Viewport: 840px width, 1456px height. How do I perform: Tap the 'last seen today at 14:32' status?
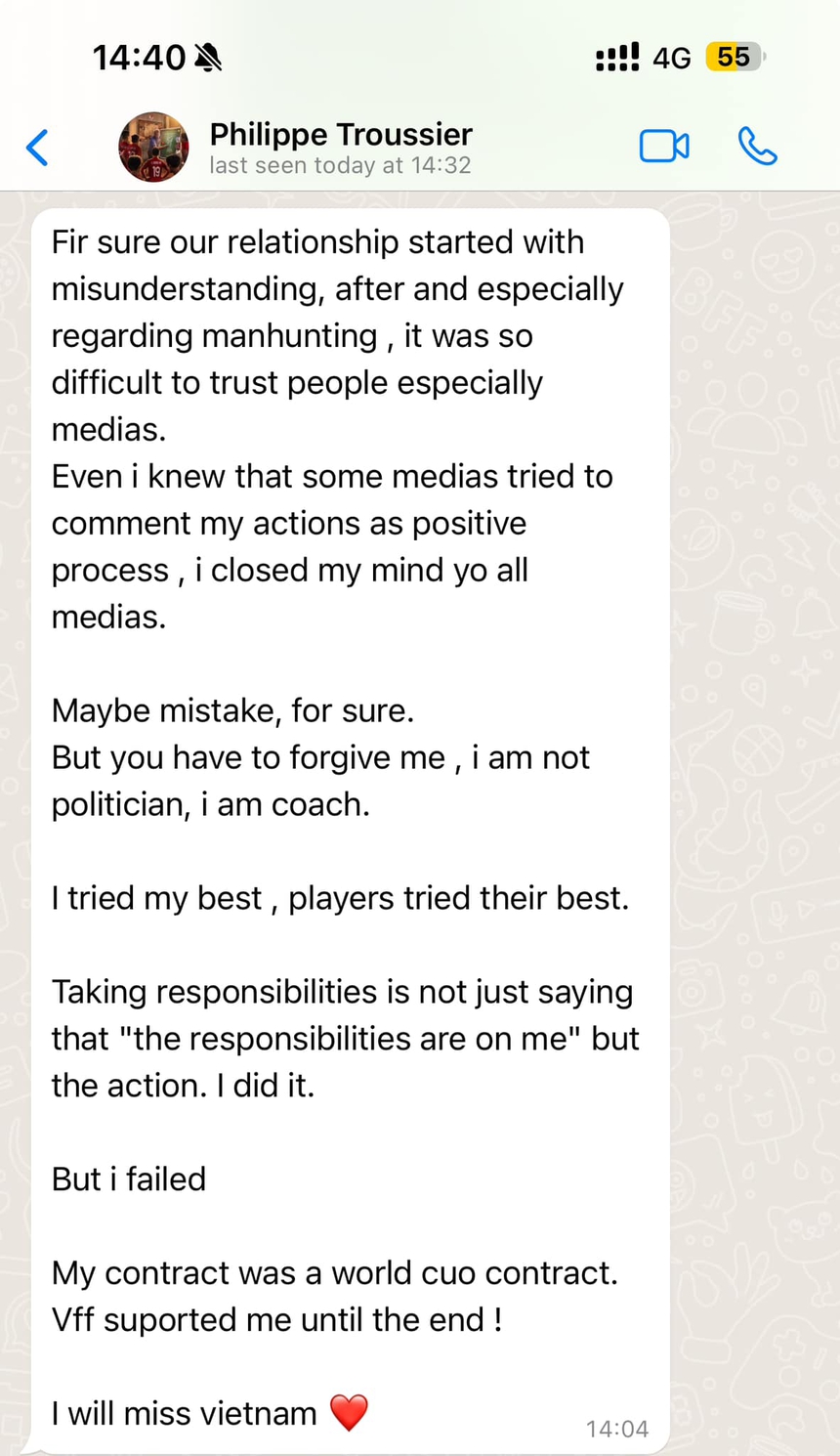pos(340,166)
